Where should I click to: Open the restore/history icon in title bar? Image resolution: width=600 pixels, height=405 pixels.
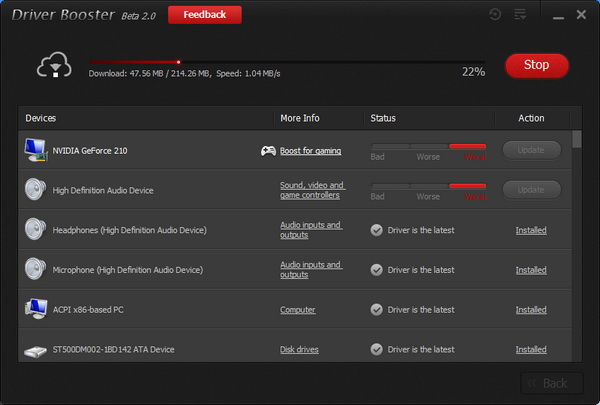tap(495, 15)
